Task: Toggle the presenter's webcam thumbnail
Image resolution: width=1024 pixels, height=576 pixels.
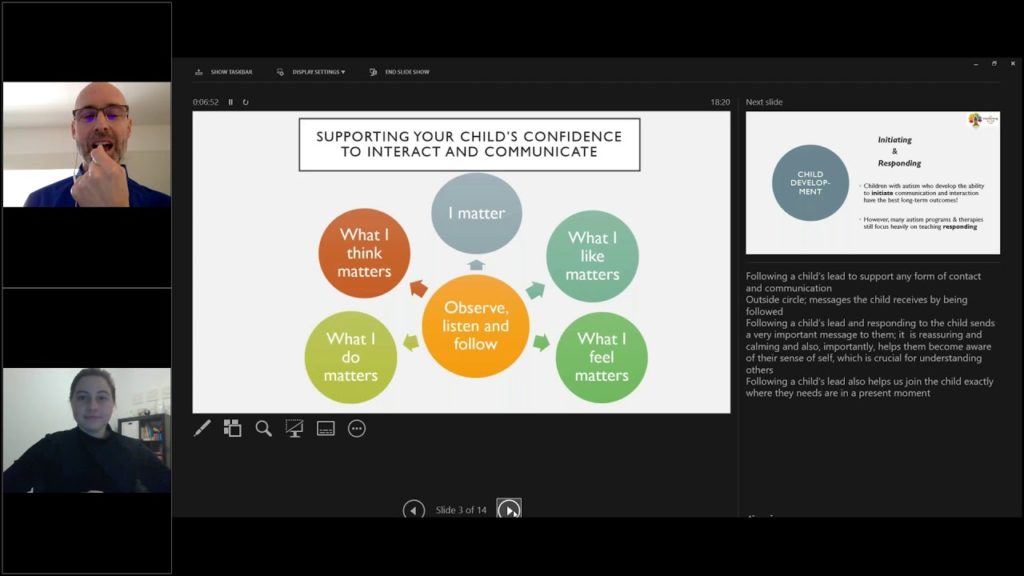Action: [x=86, y=142]
